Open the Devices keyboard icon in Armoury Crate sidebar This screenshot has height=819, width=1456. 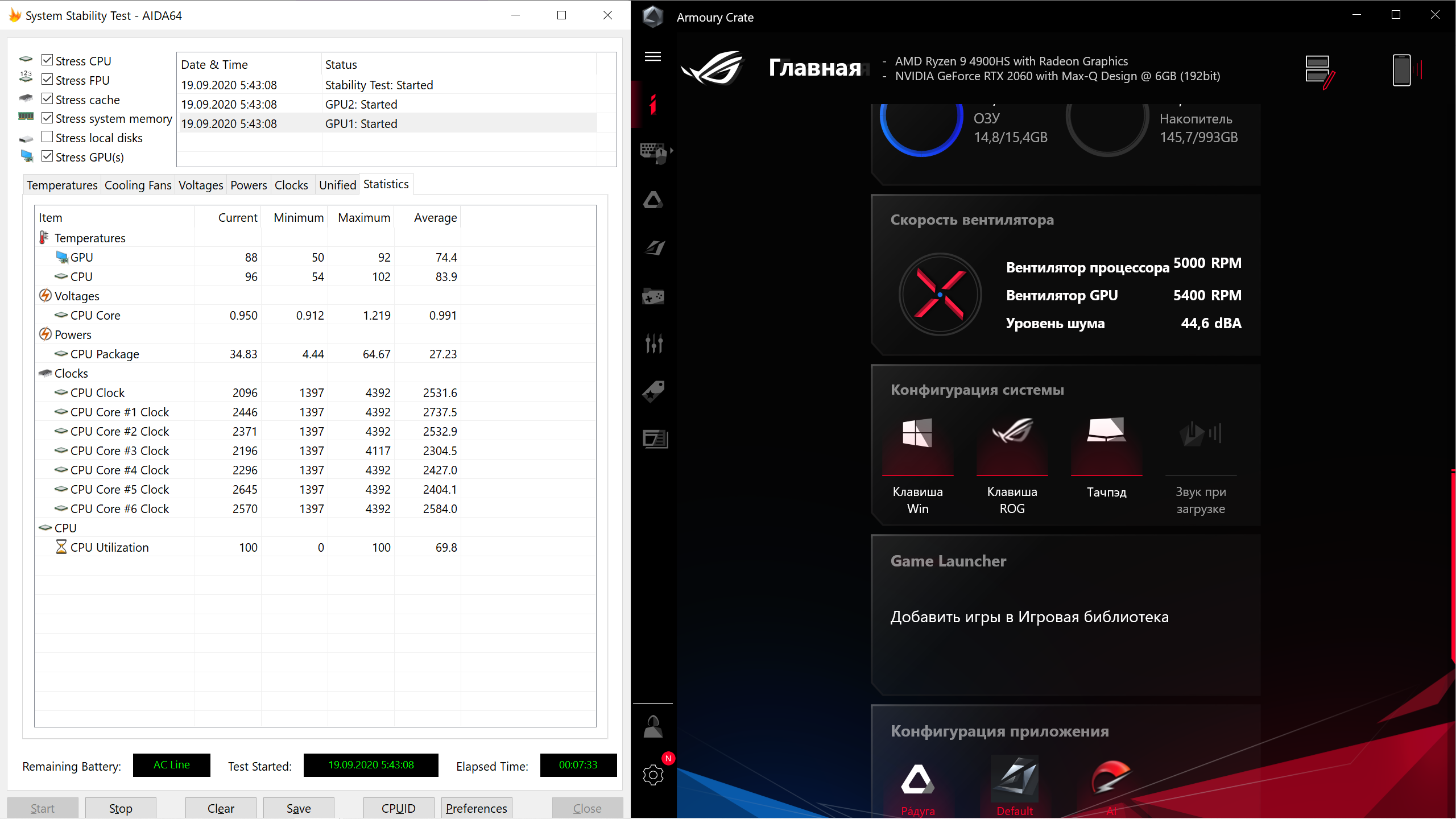pos(654,152)
